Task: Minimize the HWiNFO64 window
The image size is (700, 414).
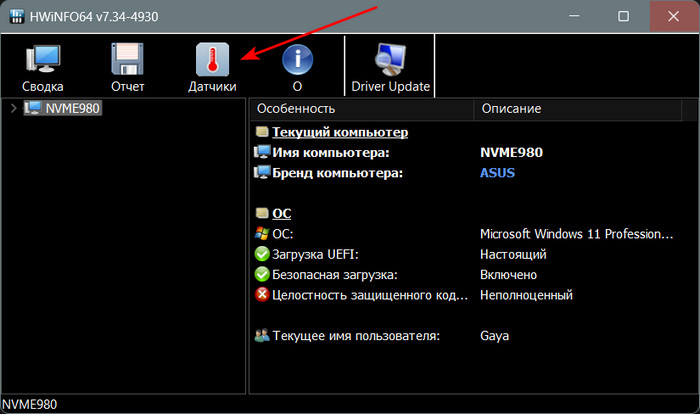Action: click(575, 17)
